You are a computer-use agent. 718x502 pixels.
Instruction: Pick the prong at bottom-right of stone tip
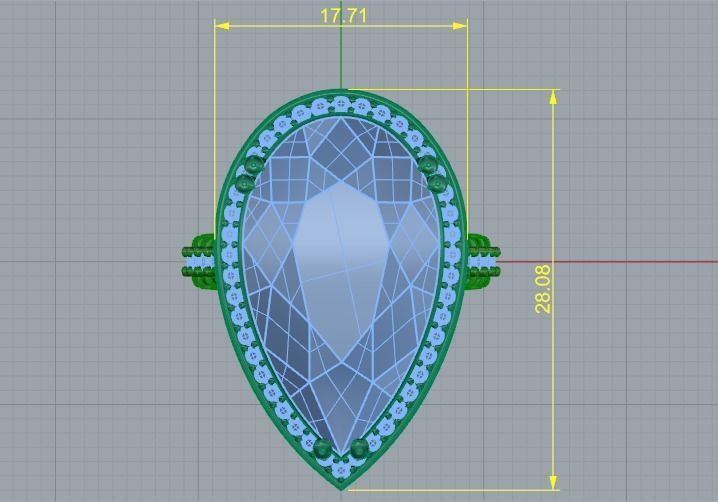click(x=359, y=448)
